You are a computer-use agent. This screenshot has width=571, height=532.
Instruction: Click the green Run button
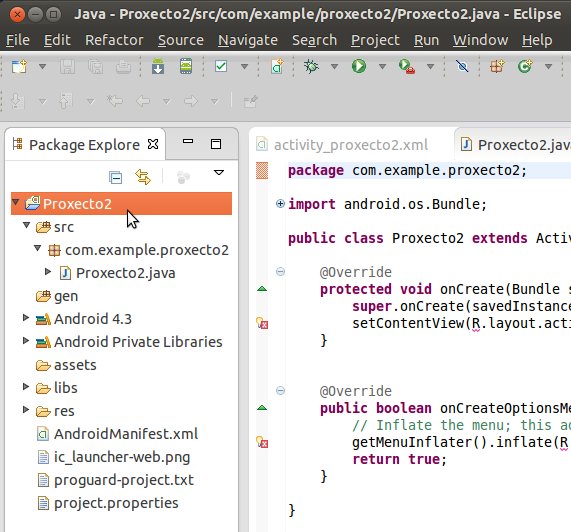(x=359, y=66)
